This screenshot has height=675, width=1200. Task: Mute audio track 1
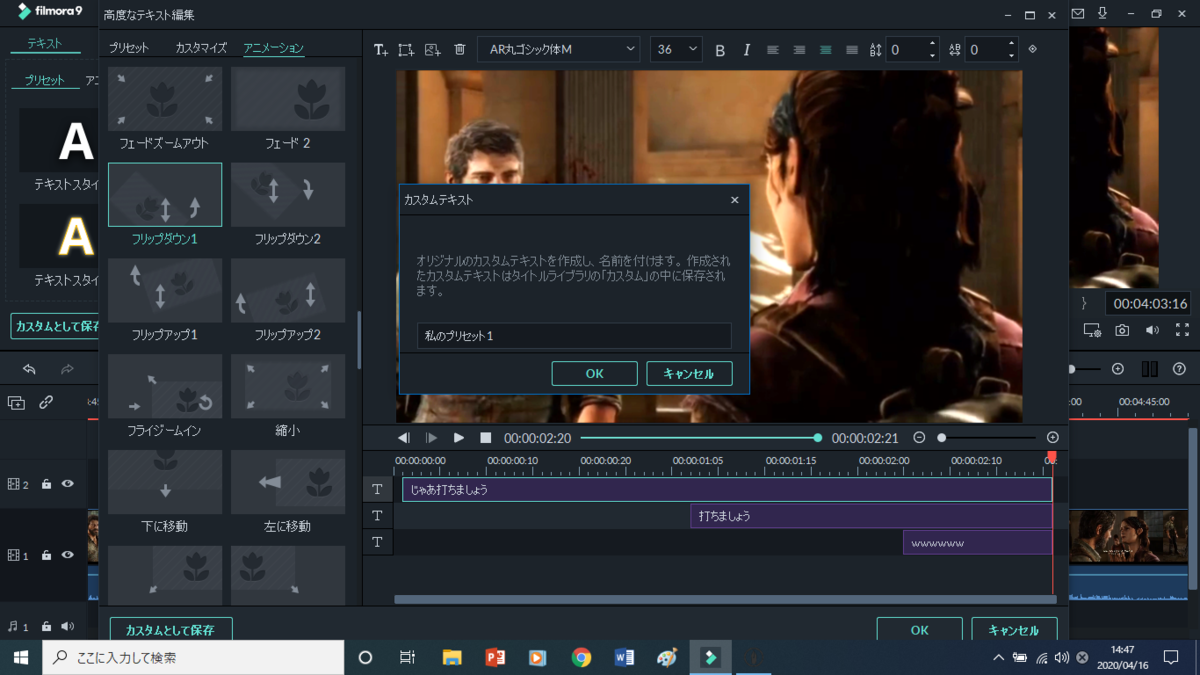[x=67, y=626]
